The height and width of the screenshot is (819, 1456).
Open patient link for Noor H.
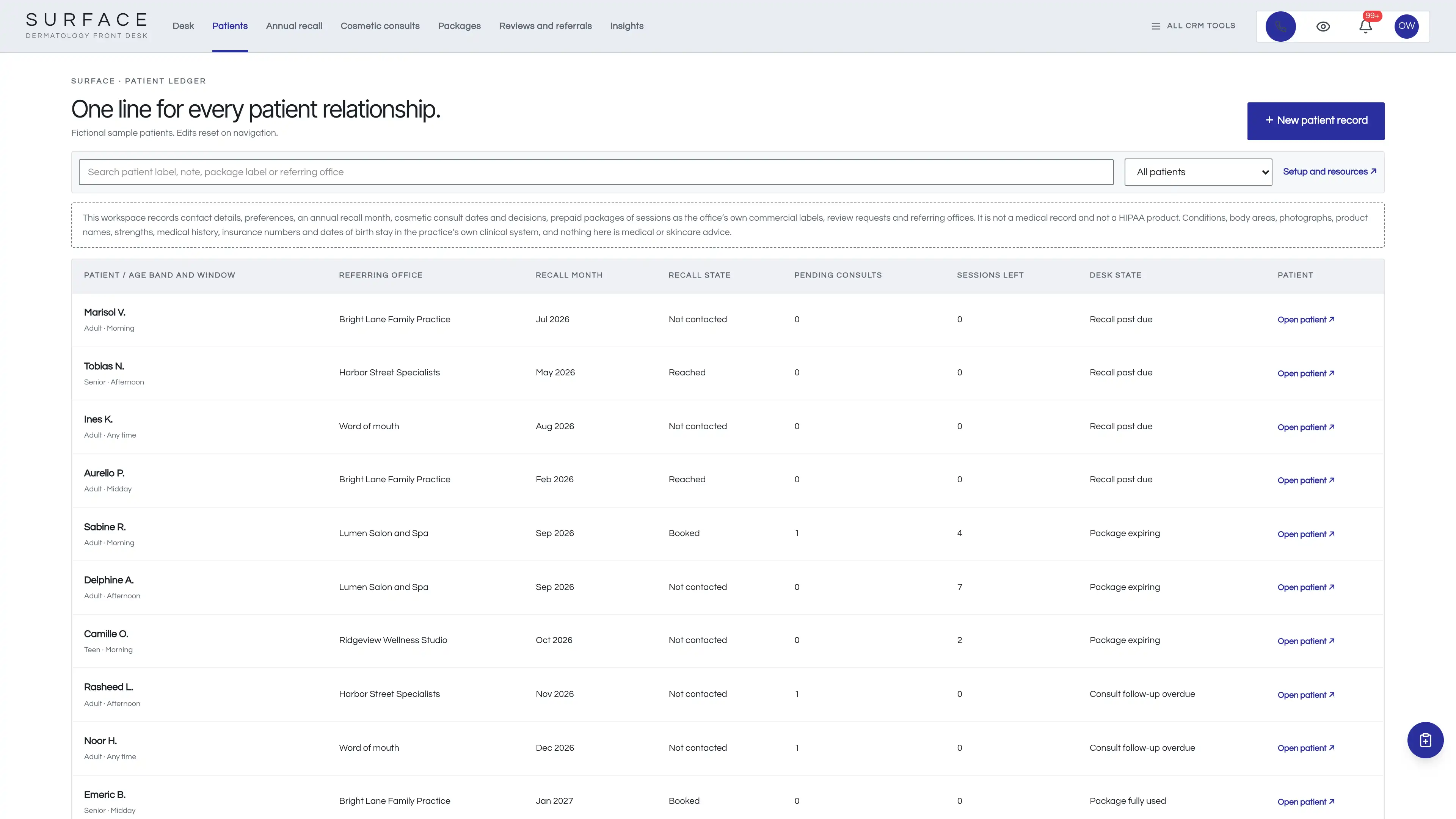(x=1305, y=748)
